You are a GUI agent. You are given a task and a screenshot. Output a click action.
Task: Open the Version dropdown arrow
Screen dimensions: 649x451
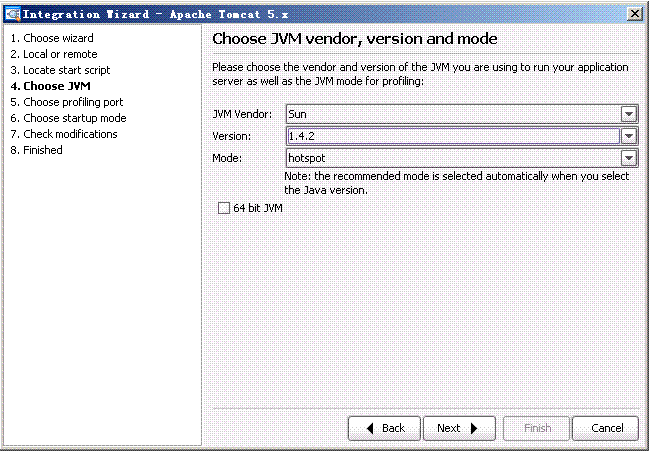pos(628,136)
